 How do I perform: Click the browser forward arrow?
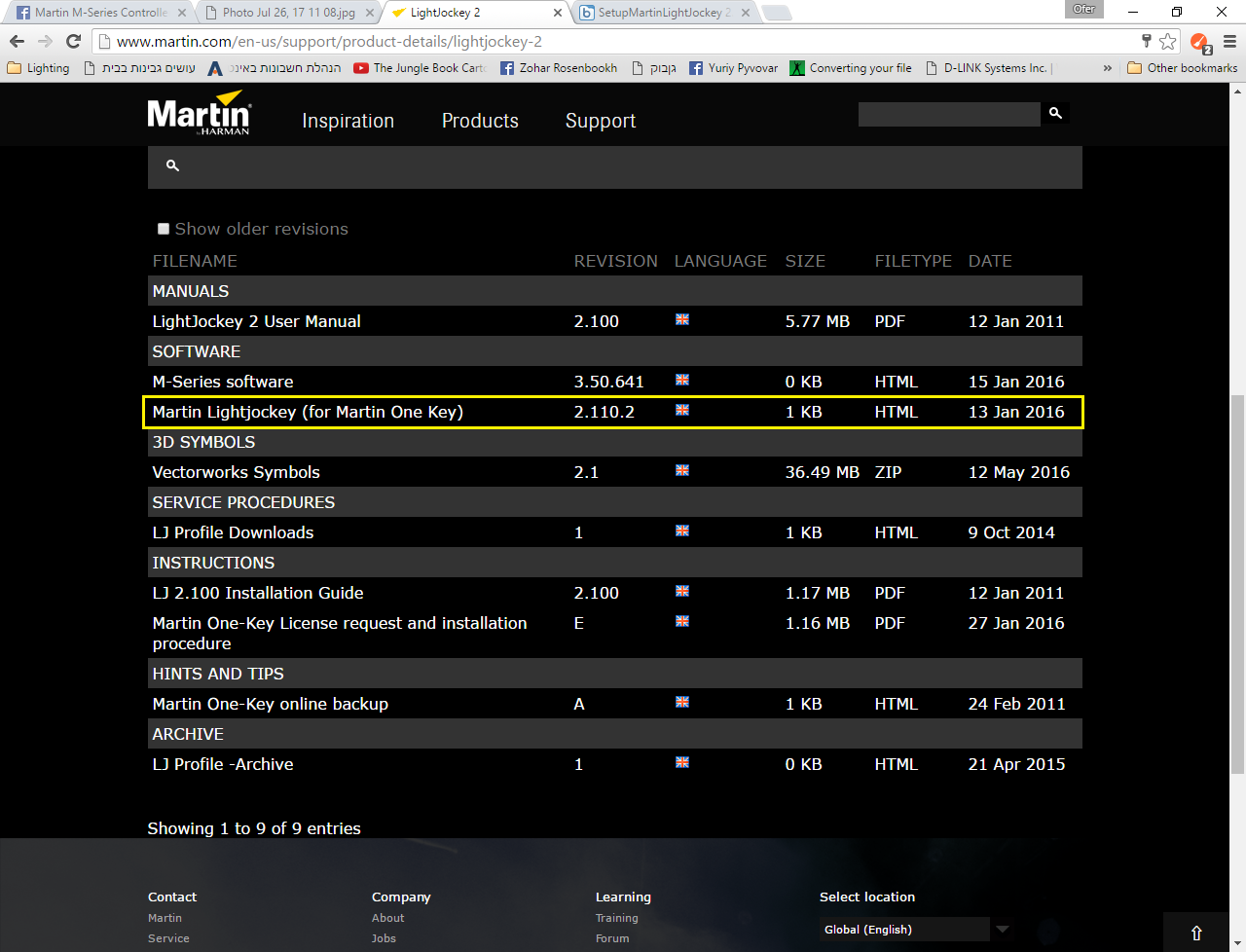pos(45,41)
